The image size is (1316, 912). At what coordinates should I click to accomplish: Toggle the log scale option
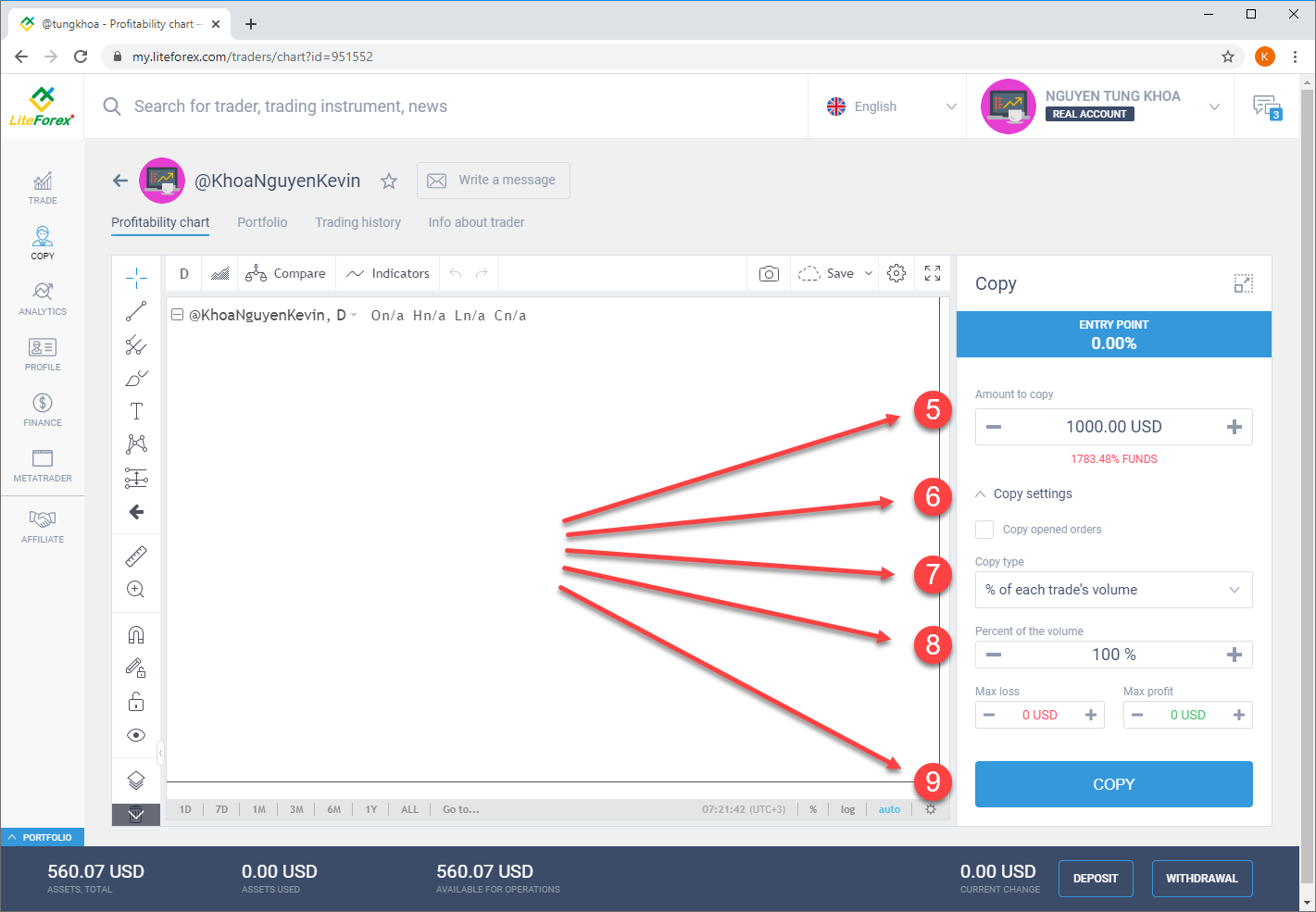pyautogui.click(x=847, y=809)
